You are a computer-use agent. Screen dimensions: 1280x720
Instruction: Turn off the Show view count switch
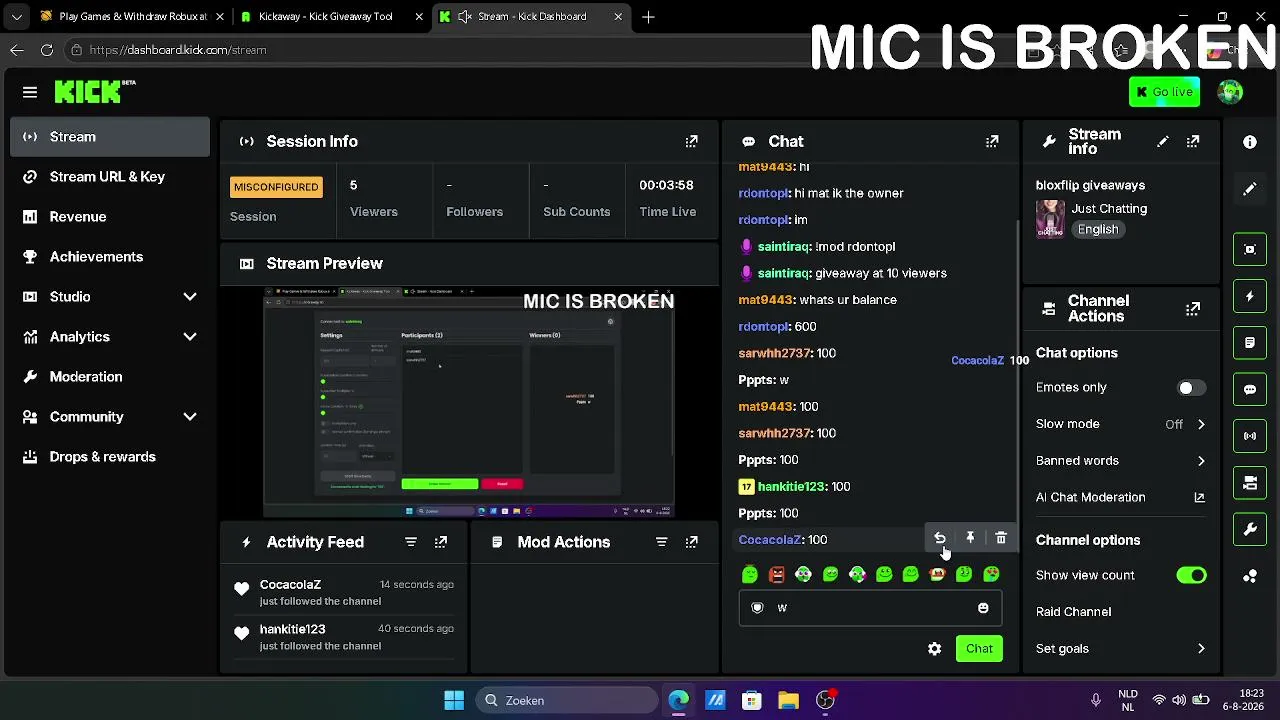pyautogui.click(x=1191, y=576)
